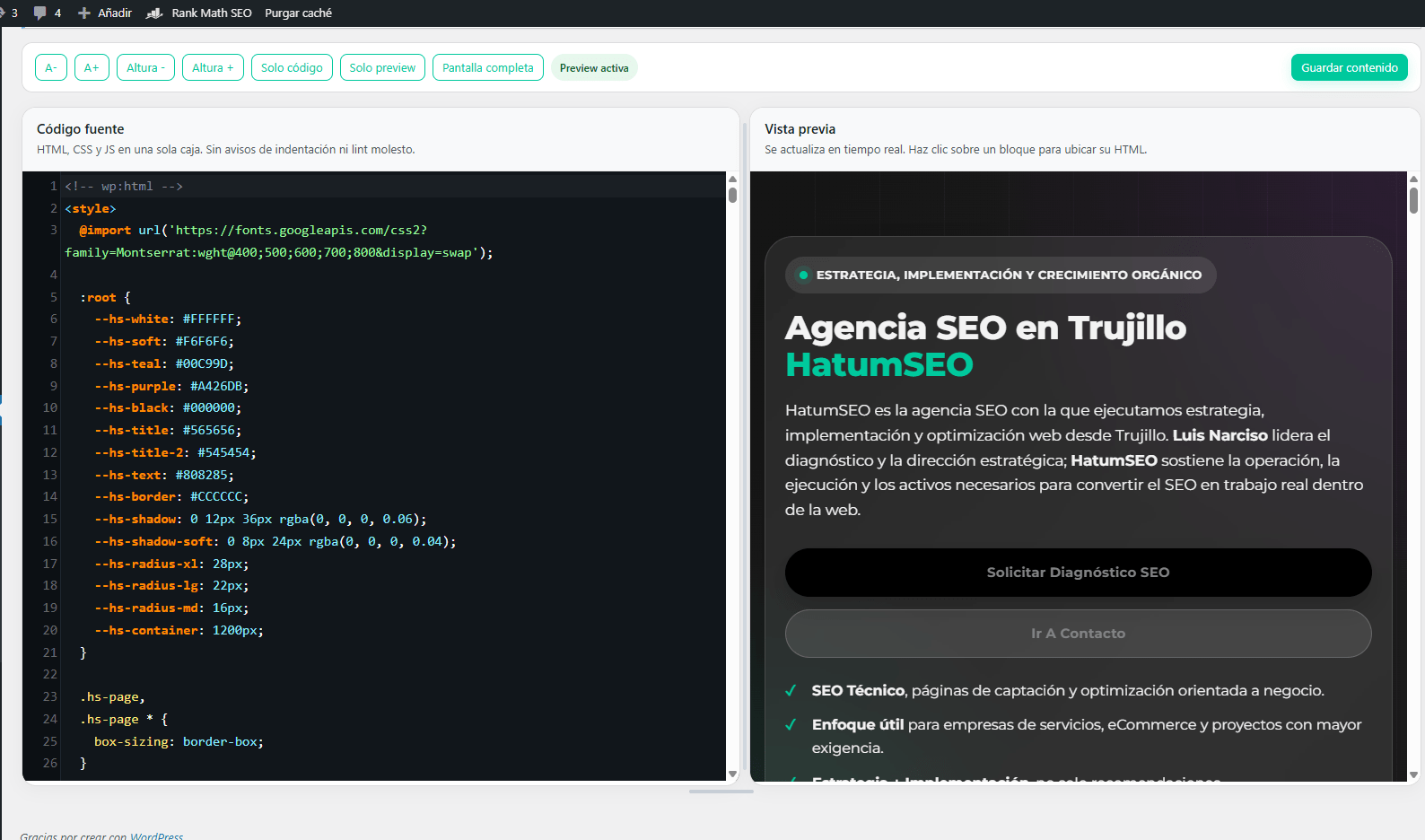Click the Preview activa status badge

tap(594, 68)
